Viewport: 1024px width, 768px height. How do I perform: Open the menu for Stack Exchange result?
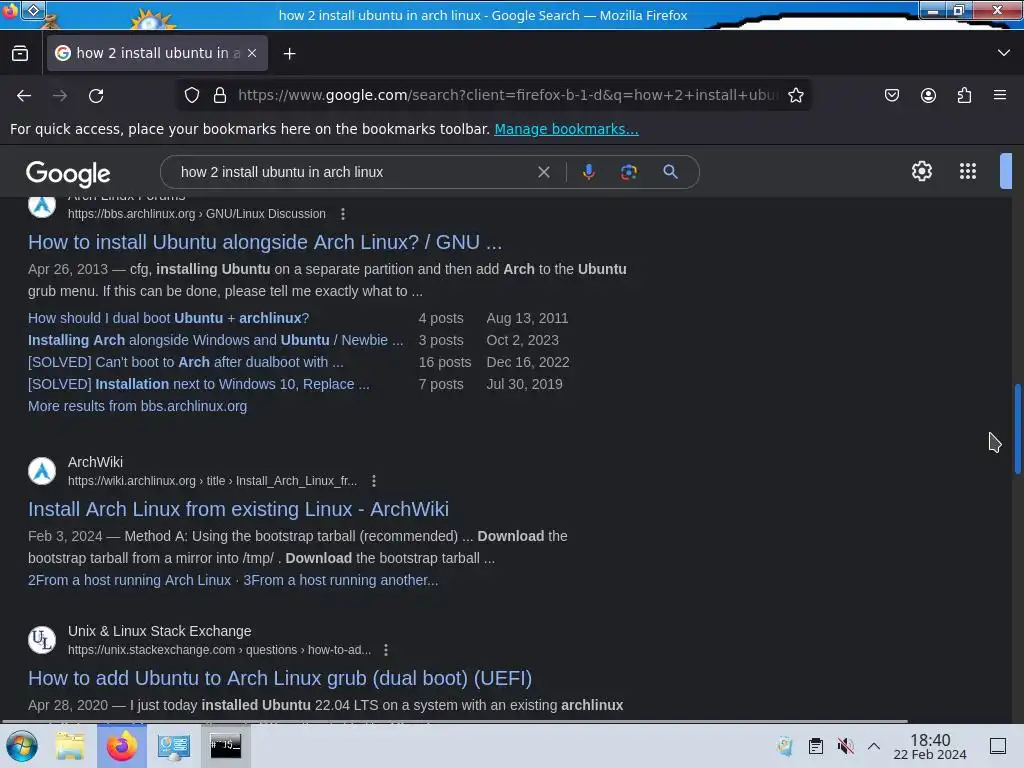pos(386,650)
